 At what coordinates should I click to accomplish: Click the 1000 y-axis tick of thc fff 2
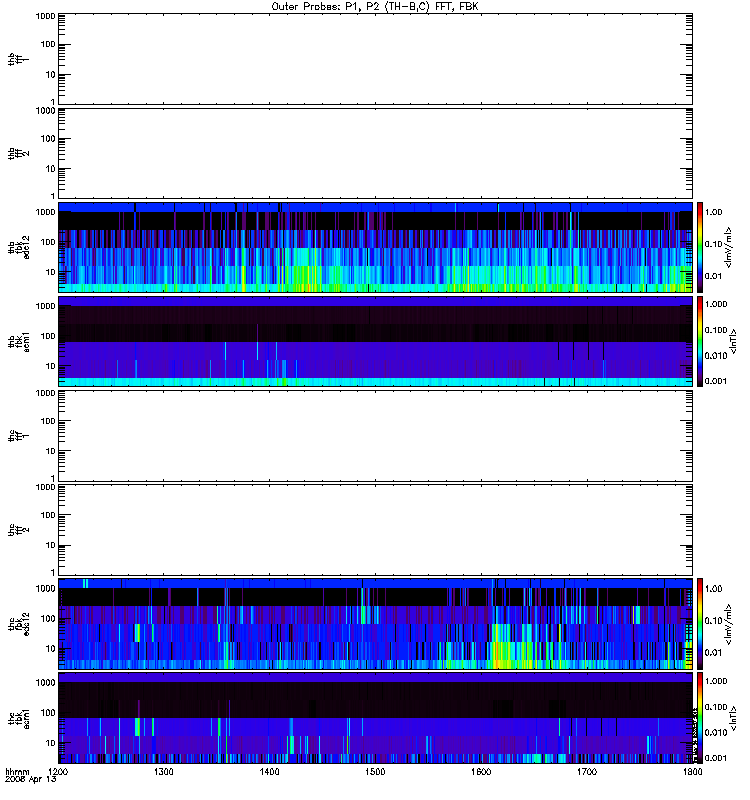(45, 487)
